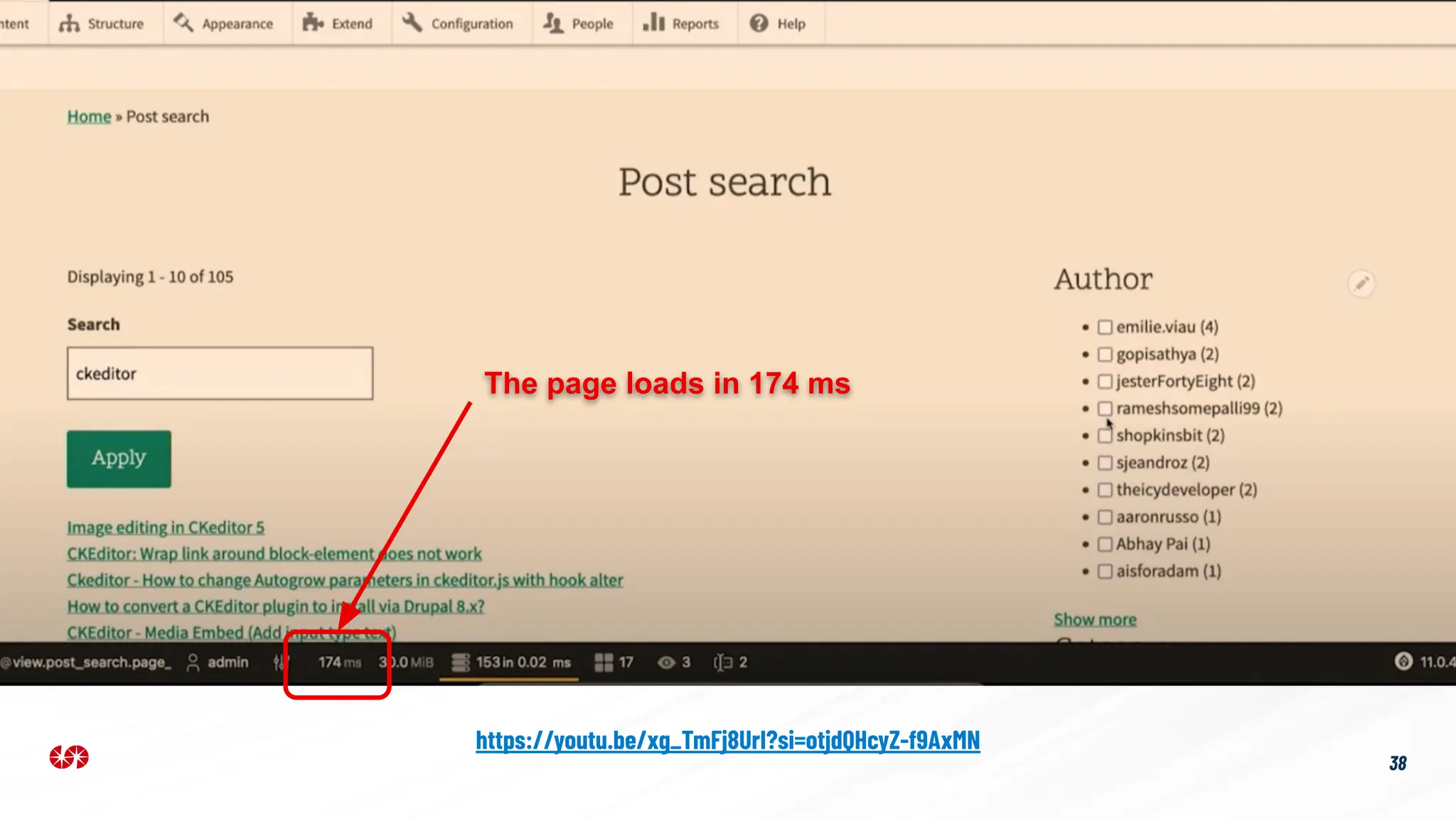Check the jesterFortyEight author filter

[1105, 381]
